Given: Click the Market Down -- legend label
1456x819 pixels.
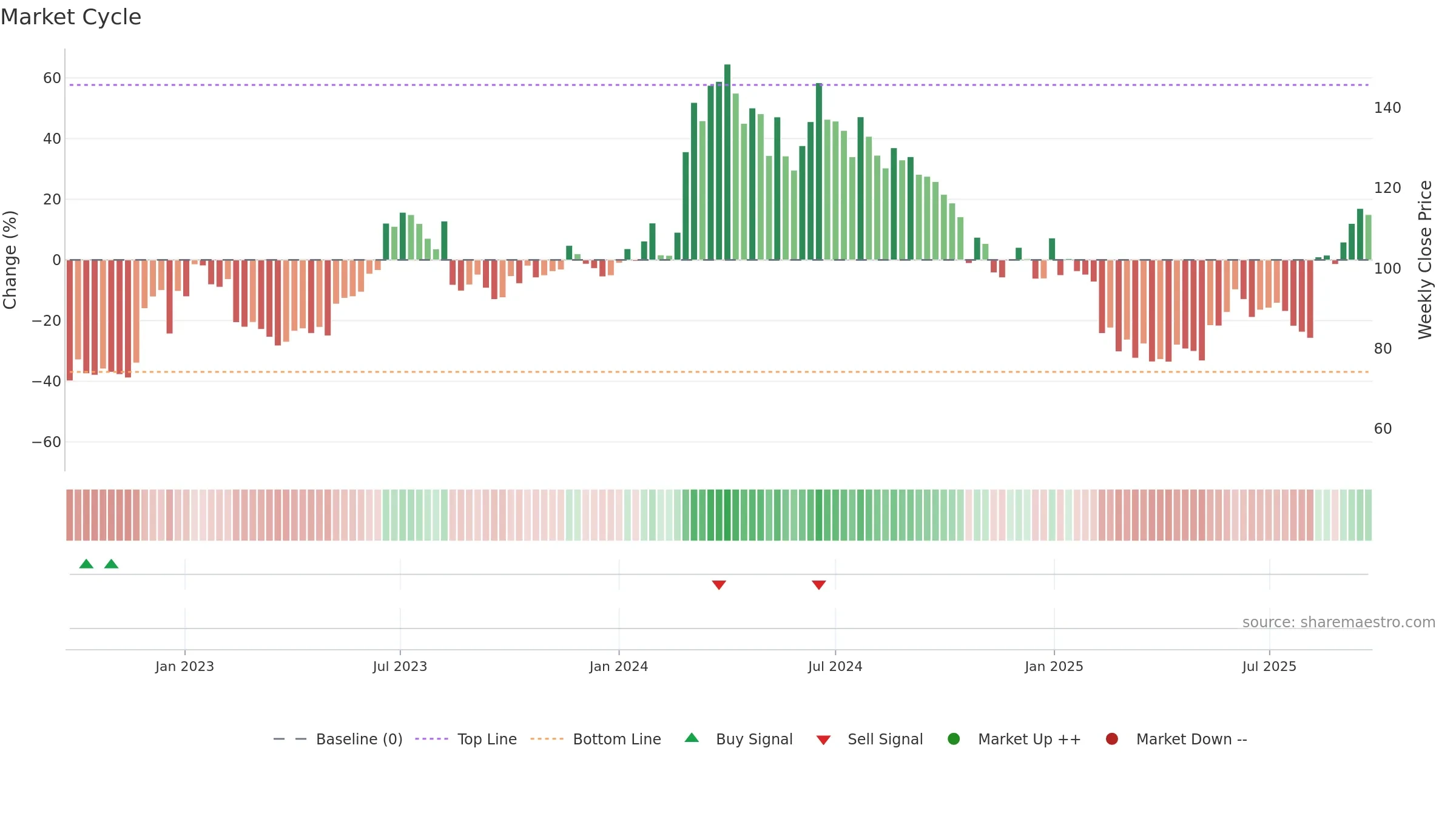Looking at the screenshot, I should (x=1191, y=739).
